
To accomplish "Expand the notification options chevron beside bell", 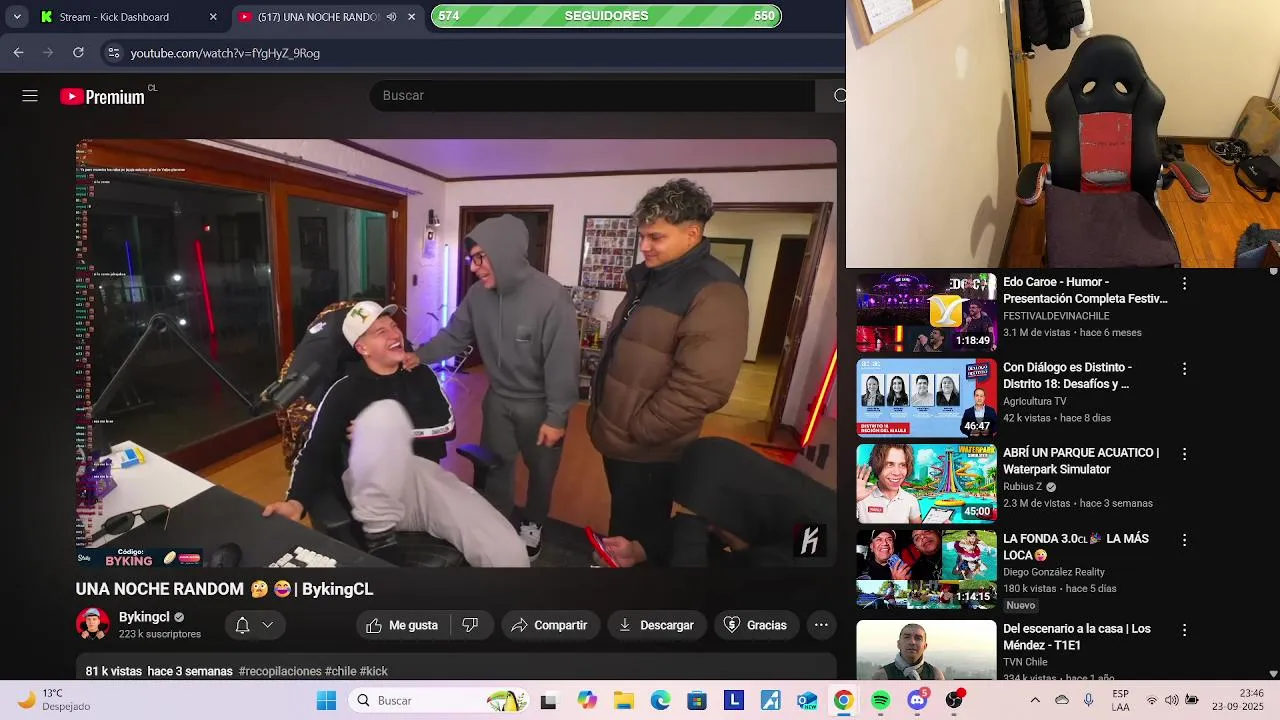I will (x=267, y=625).
